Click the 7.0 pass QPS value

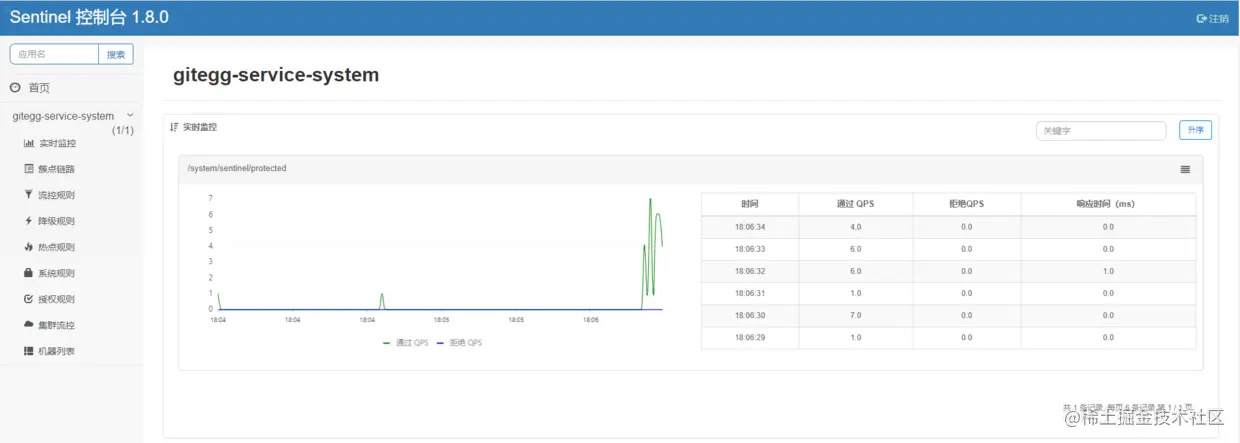[x=855, y=315]
